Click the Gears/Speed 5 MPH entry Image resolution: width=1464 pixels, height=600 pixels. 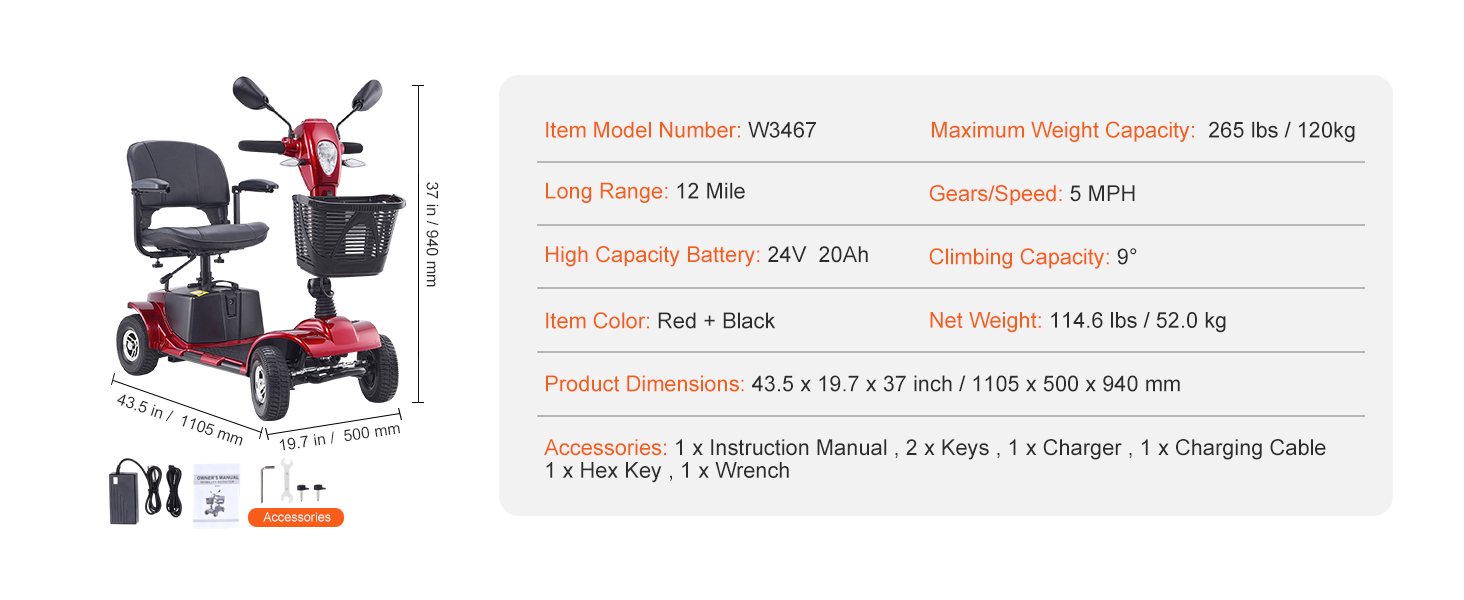(x=1032, y=194)
